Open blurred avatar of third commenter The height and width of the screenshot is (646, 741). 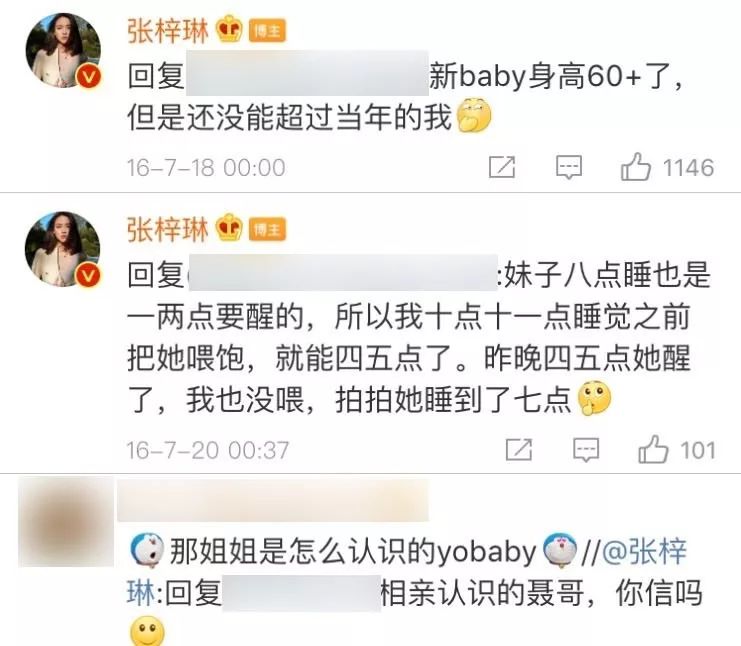tap(66, 522)
